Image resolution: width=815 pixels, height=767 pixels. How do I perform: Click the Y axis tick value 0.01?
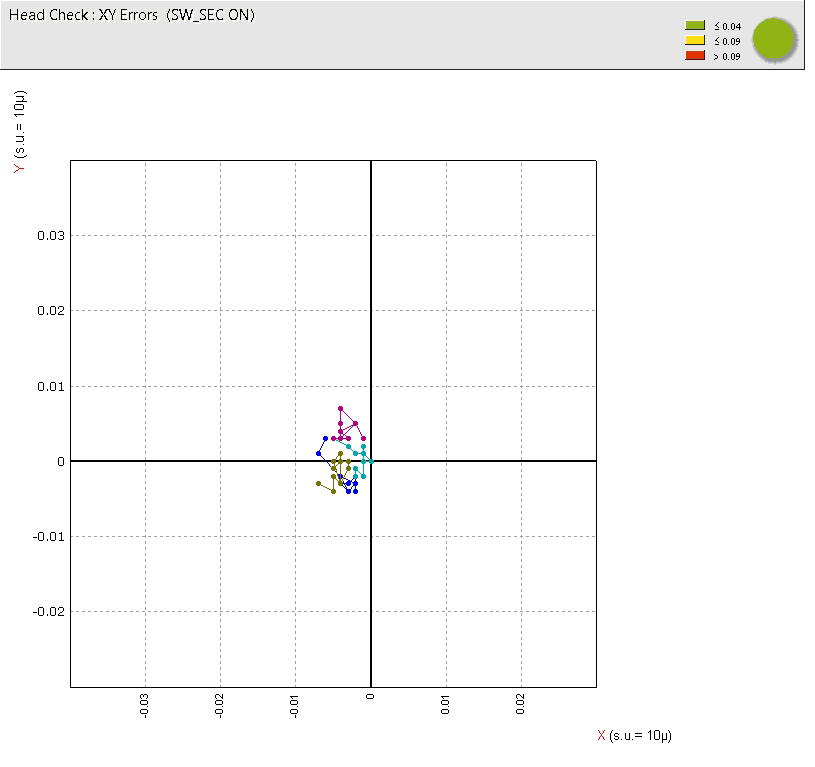coord(51,387)
